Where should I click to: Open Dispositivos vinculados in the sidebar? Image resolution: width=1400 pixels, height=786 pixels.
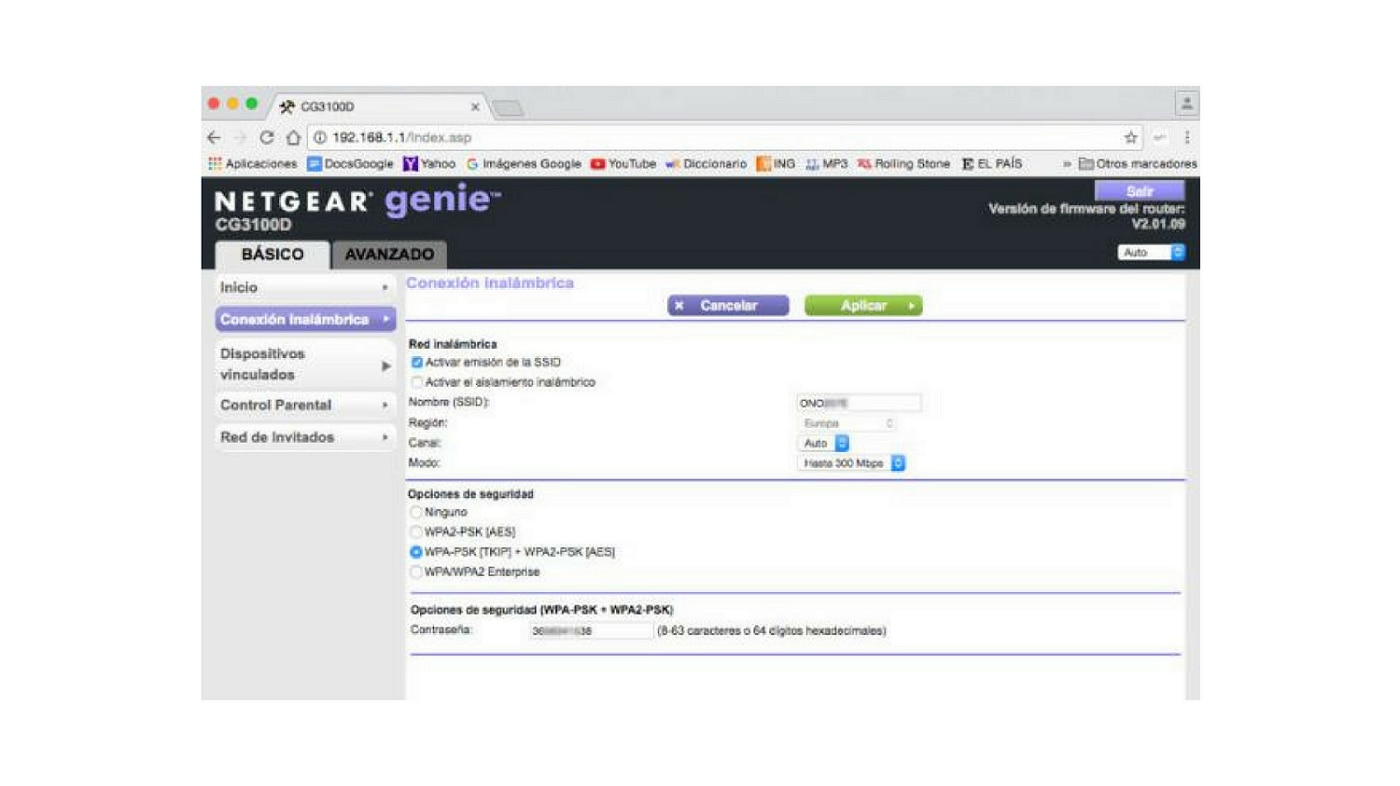305,364
